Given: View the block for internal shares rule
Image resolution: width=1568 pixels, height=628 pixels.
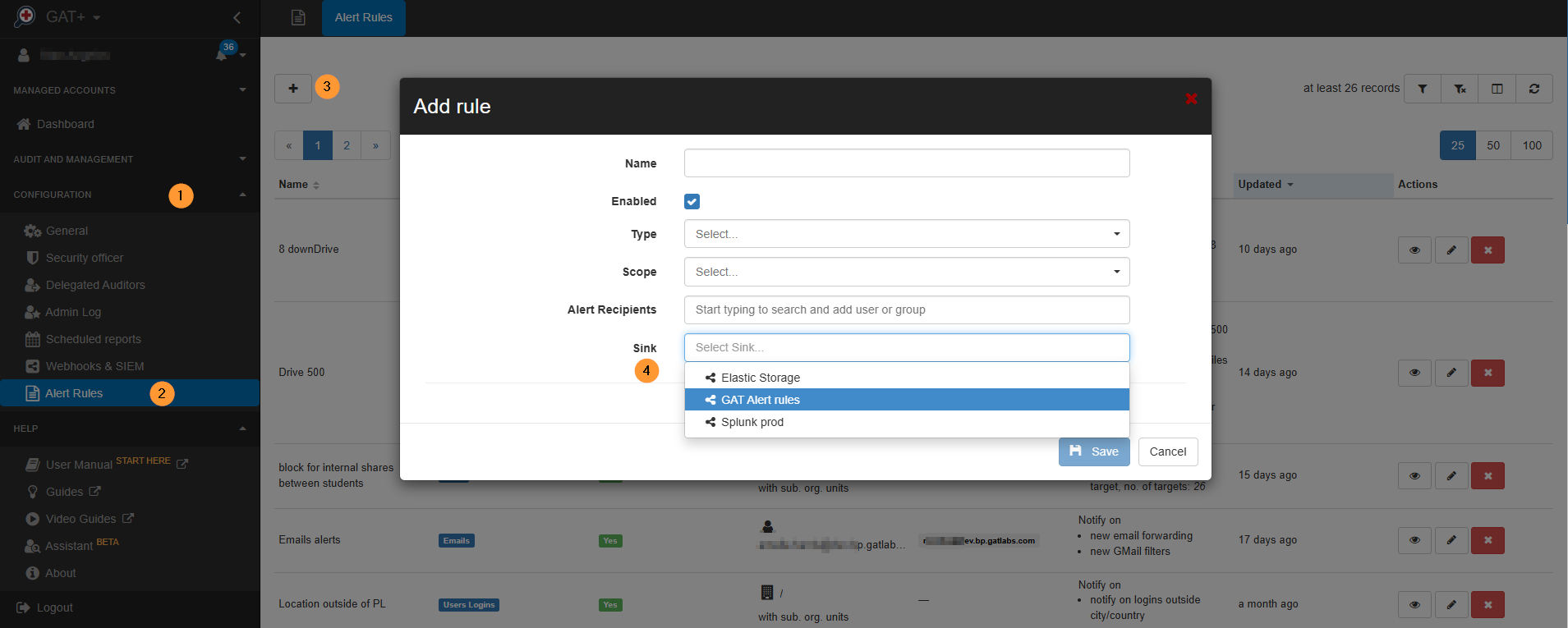Looking at the screenshot, I should [x=1414, y=475].
